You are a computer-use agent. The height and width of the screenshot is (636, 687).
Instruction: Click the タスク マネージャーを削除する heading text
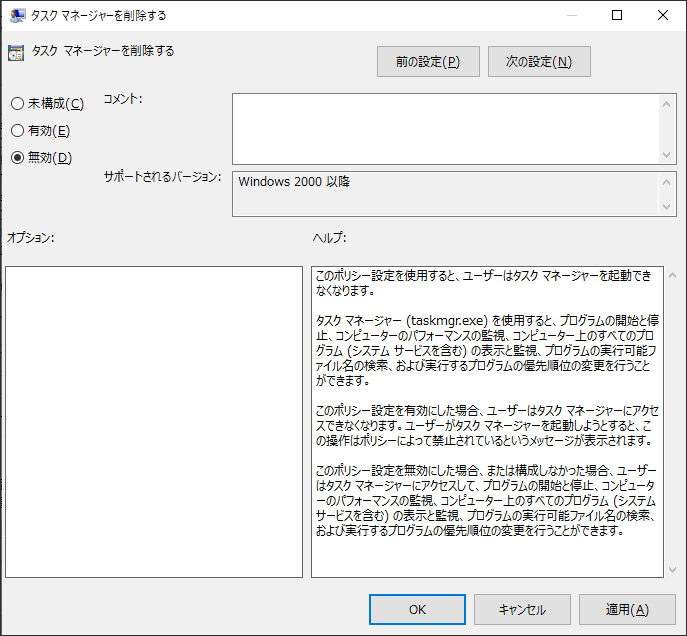click(x=103, y=51)
